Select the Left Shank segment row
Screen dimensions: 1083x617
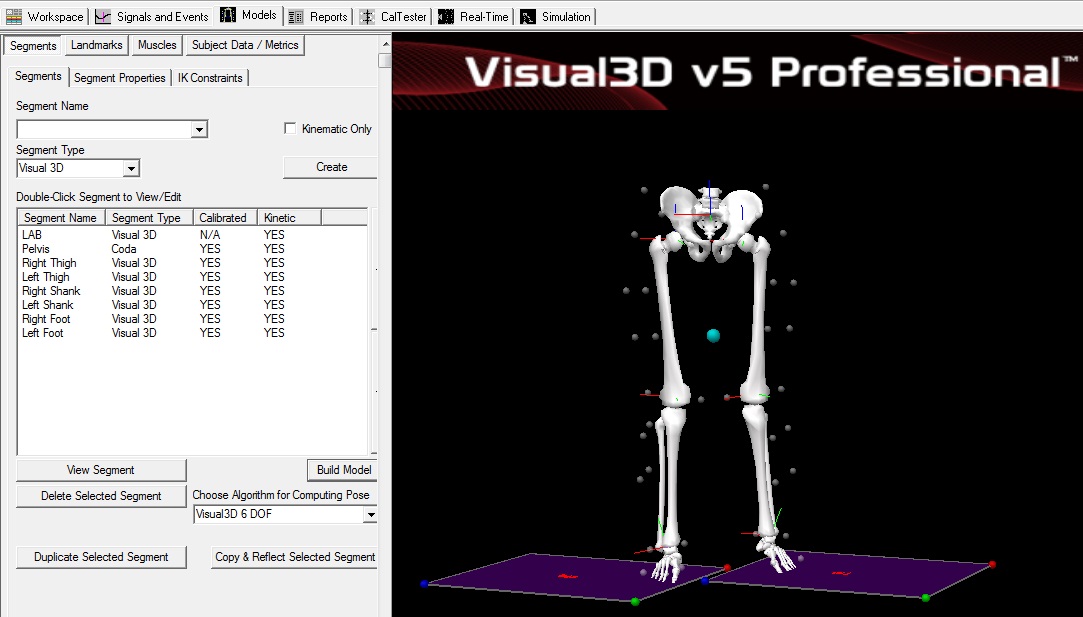pos(192,305)
